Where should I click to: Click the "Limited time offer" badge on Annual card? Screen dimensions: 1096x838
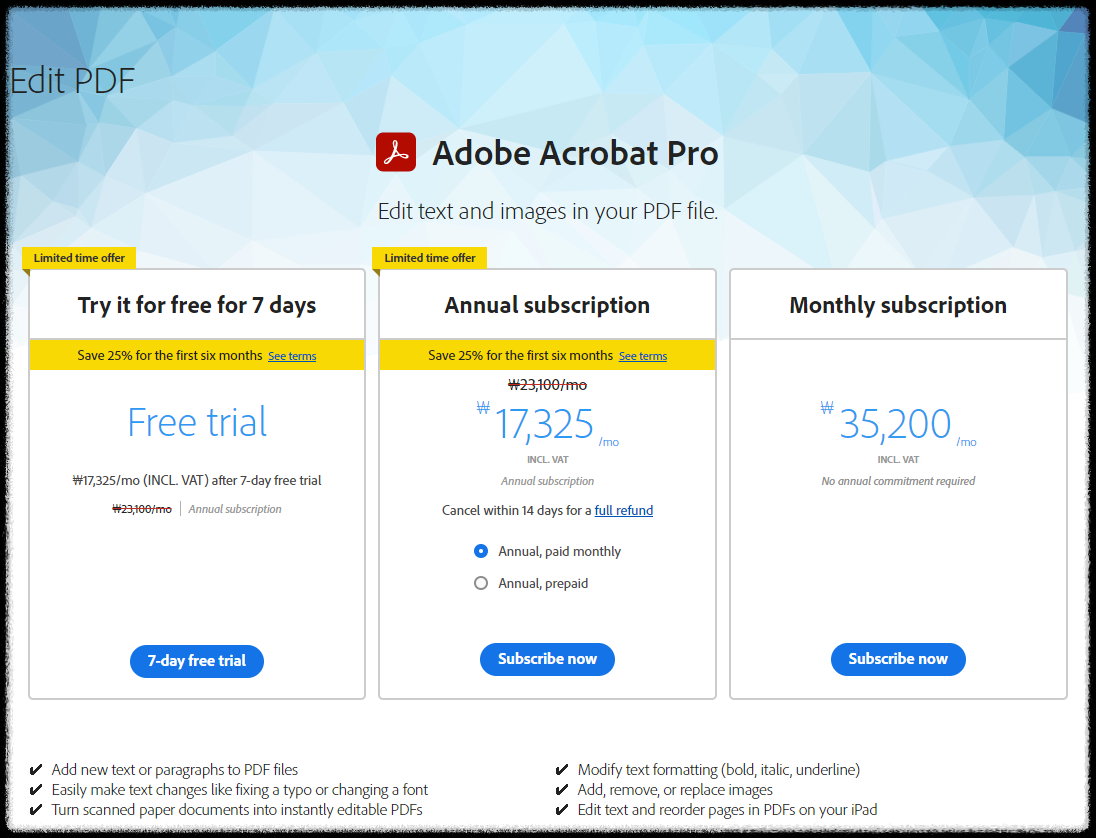[429, 257]
